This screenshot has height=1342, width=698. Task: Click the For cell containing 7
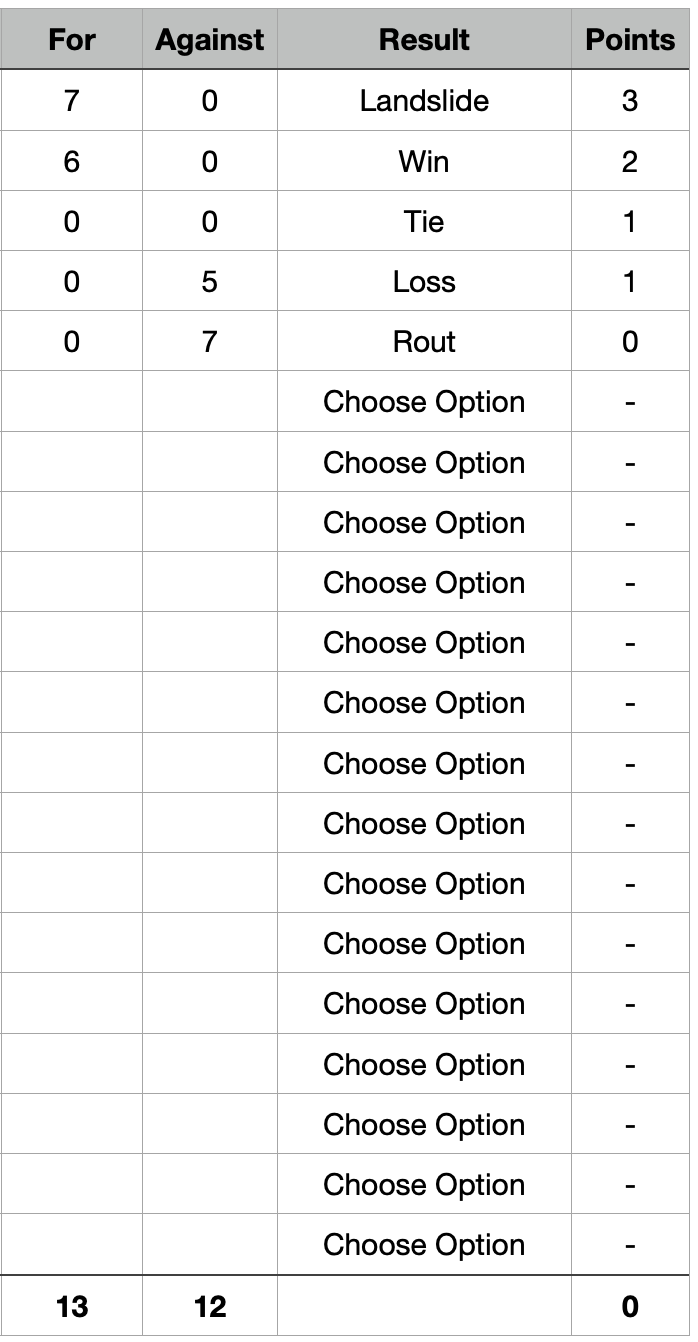[x=72, y=101]
